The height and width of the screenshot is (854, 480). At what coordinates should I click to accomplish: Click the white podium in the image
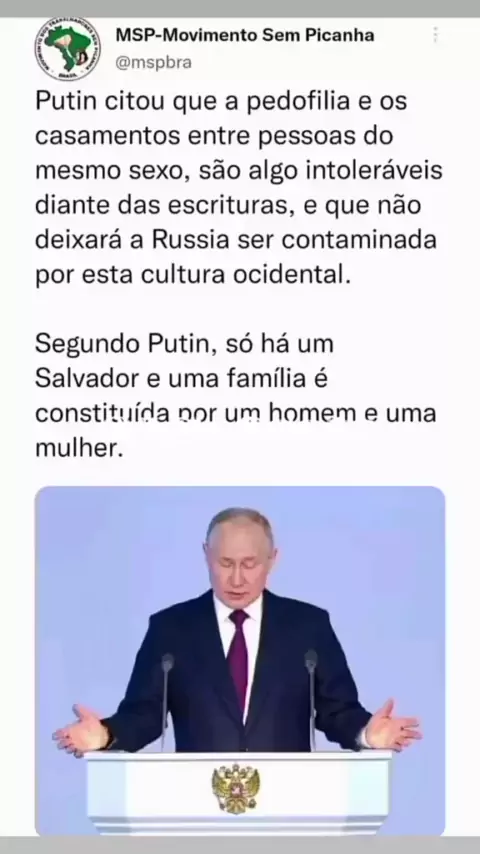[x=239, y=791]
